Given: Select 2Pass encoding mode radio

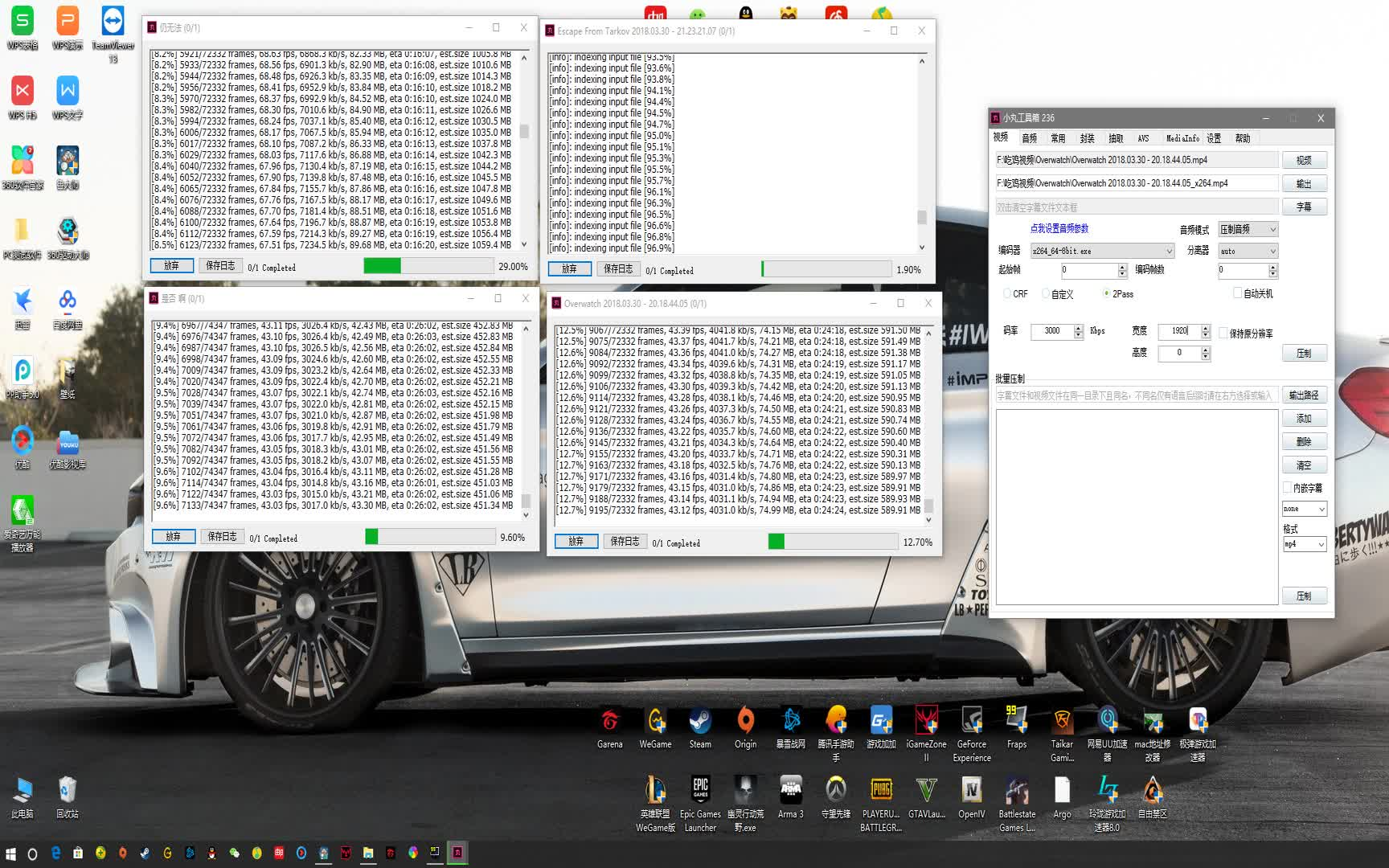Looking at the screenshot, I should (1118, 294).
